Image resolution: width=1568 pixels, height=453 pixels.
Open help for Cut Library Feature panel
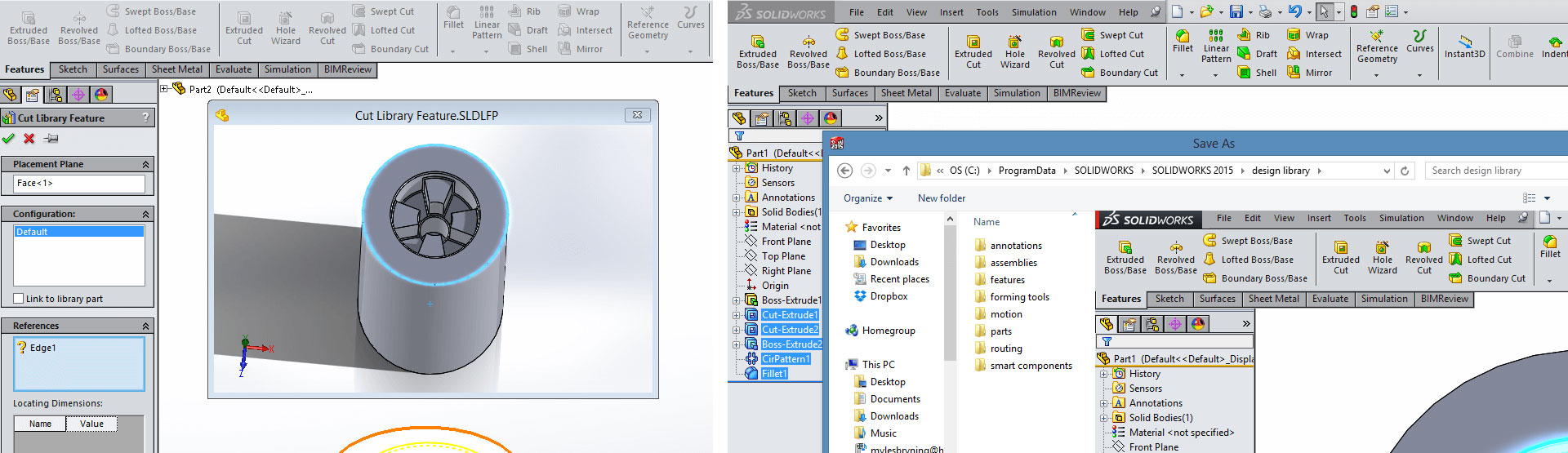146,118
